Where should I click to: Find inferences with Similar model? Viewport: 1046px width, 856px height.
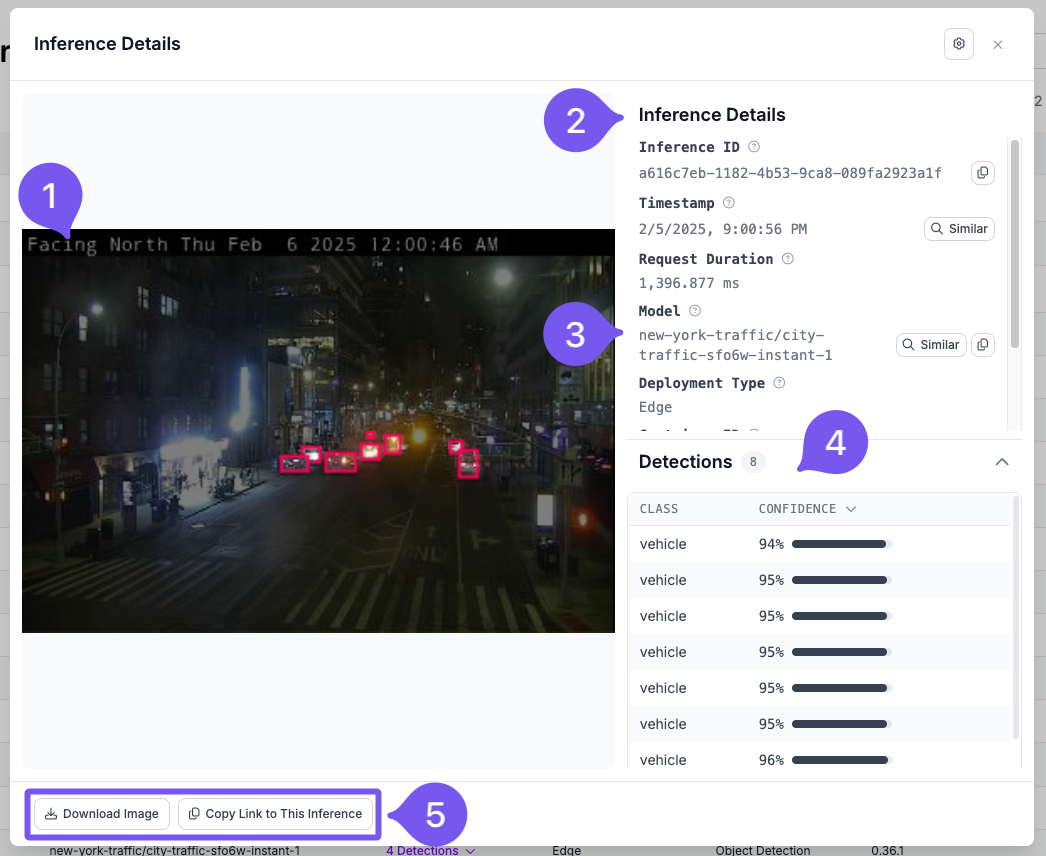pyautogui.click(x=930, y=345)
